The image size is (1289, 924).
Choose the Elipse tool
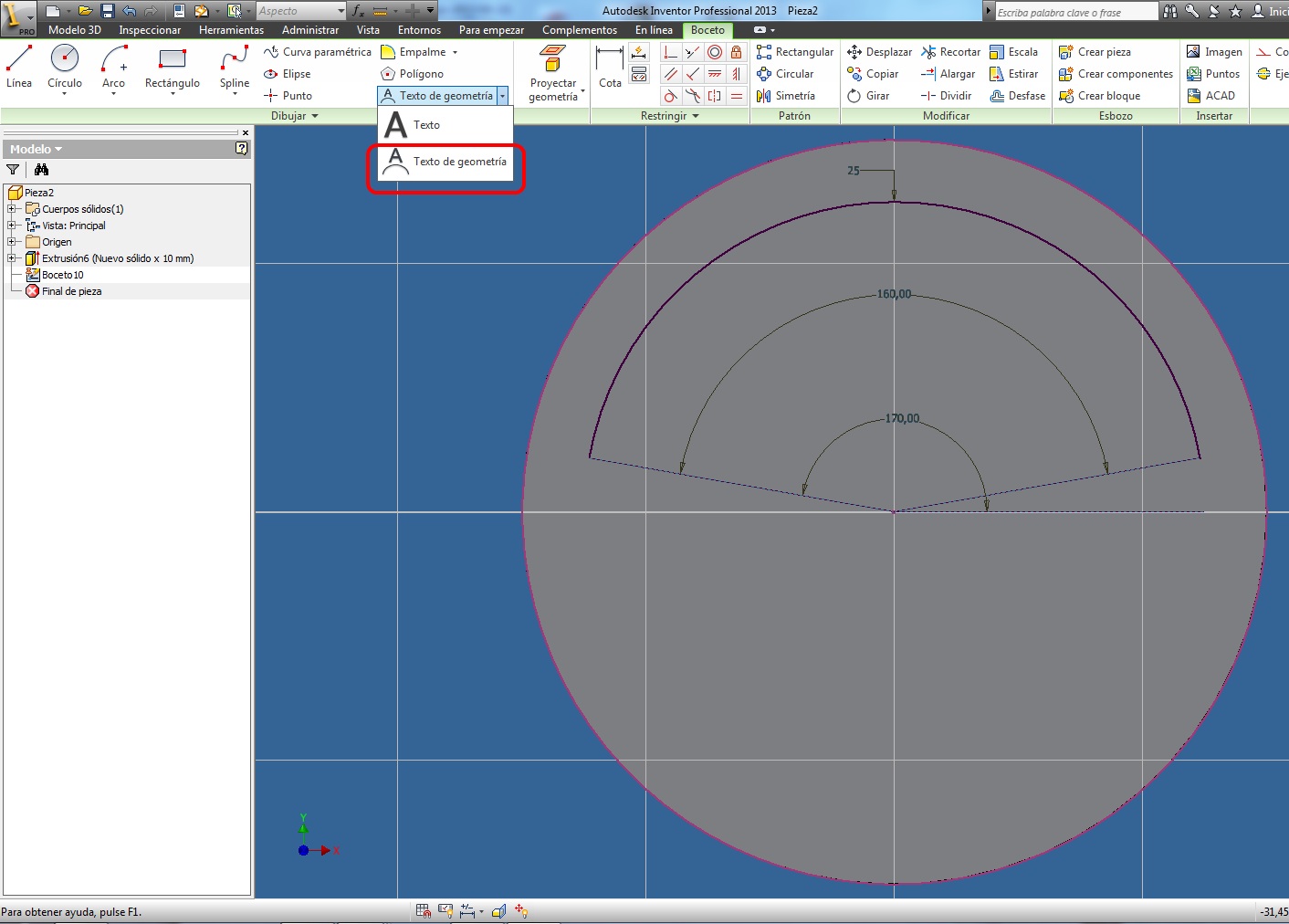click(x=288, y=74)
